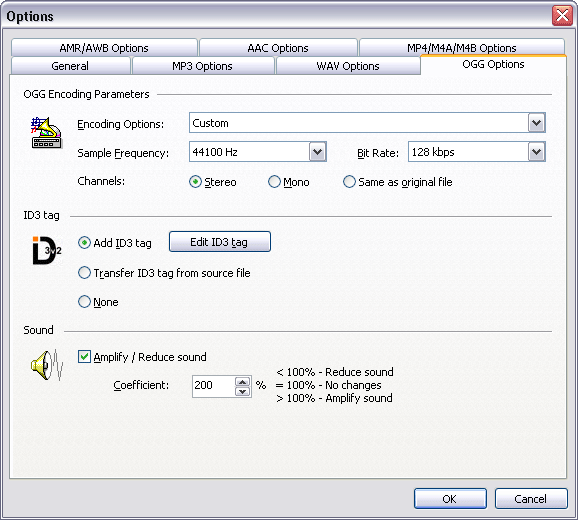Click the ID3v2 tag logo icon
This screenshot has height=520, width=578.
point(47,251)
